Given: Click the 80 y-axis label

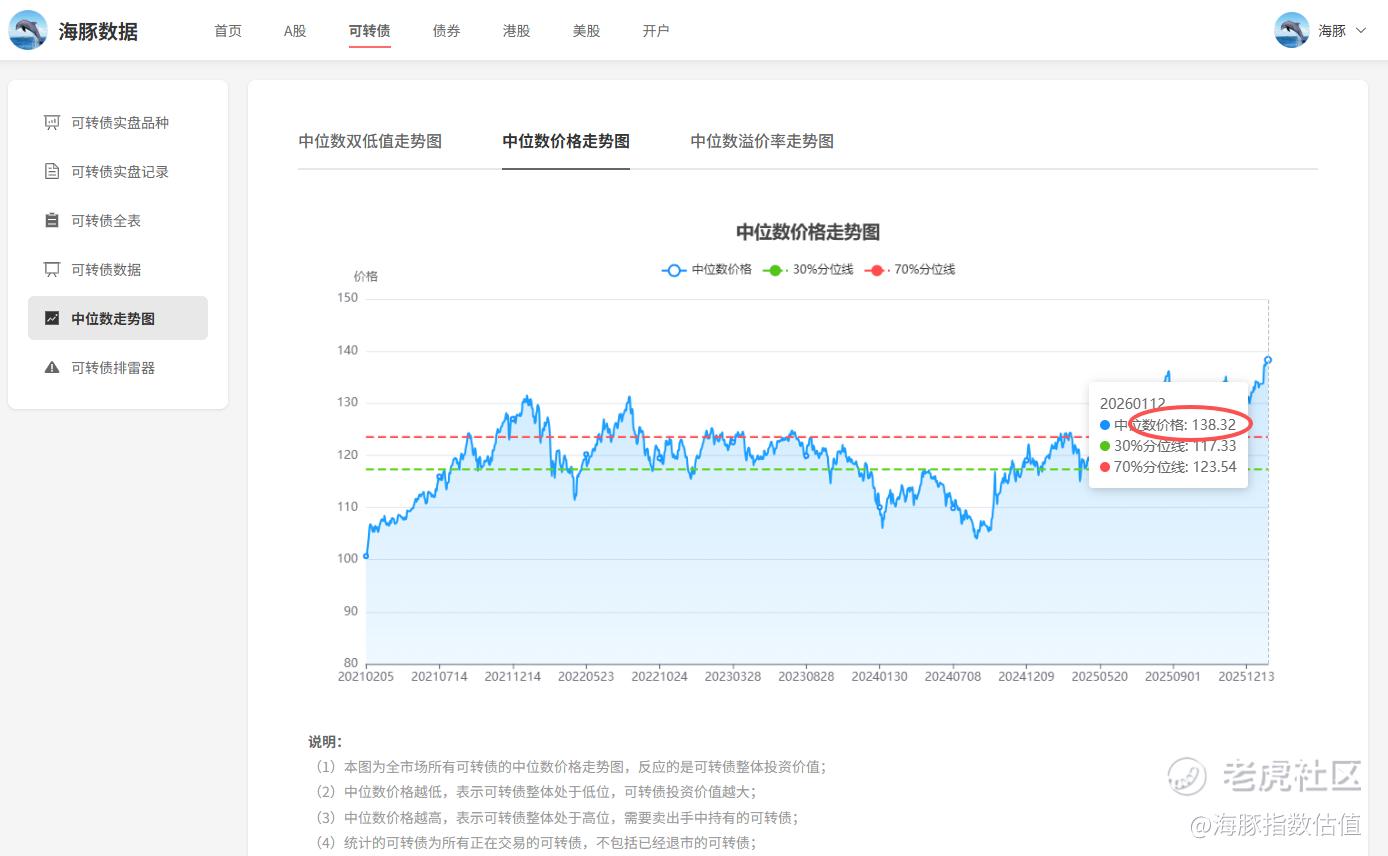Looking at the screenshot, I should pyautogui.click(x=351, y=663).
